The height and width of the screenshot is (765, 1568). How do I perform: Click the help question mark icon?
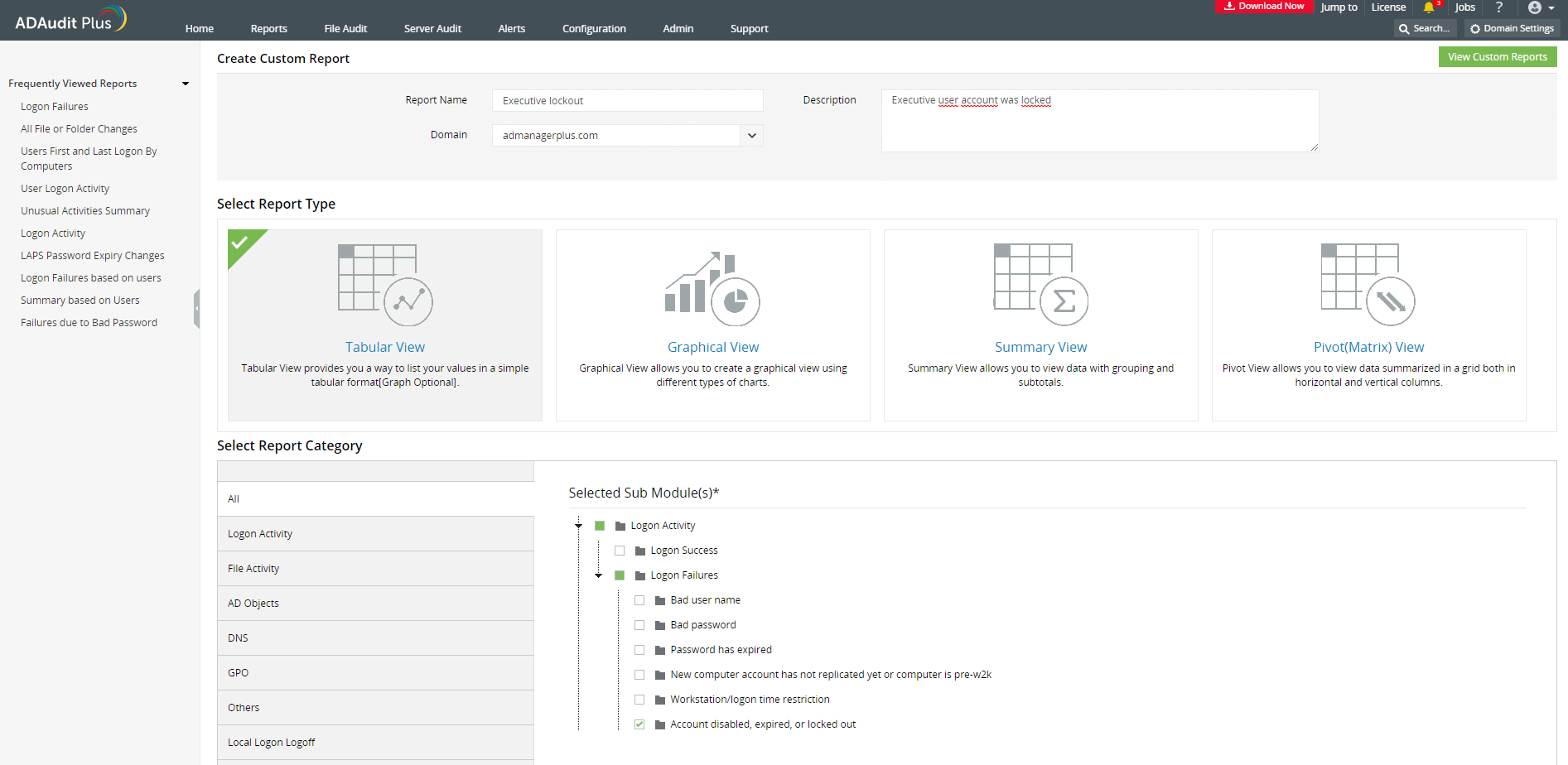pyautogui.click(x=1498, y=7)
